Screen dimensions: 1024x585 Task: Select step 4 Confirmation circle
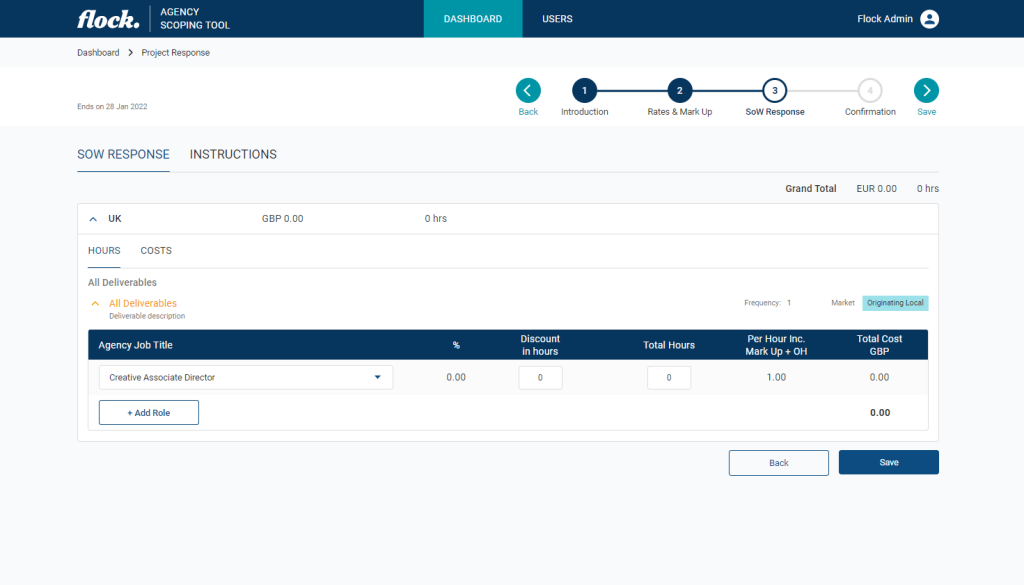click(x=870, y=91)
